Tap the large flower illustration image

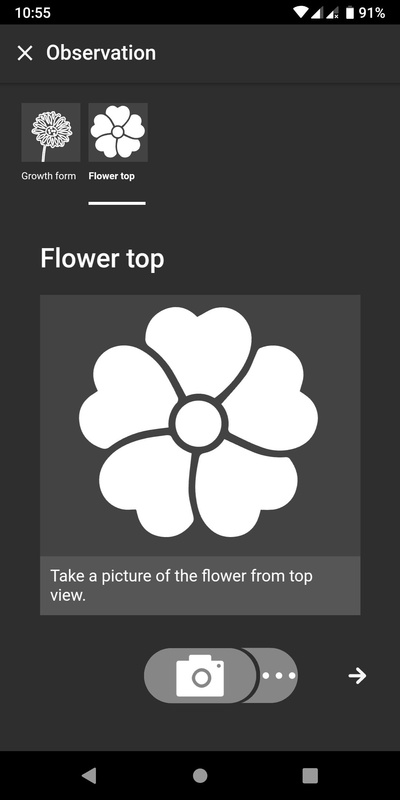[200, 425]
